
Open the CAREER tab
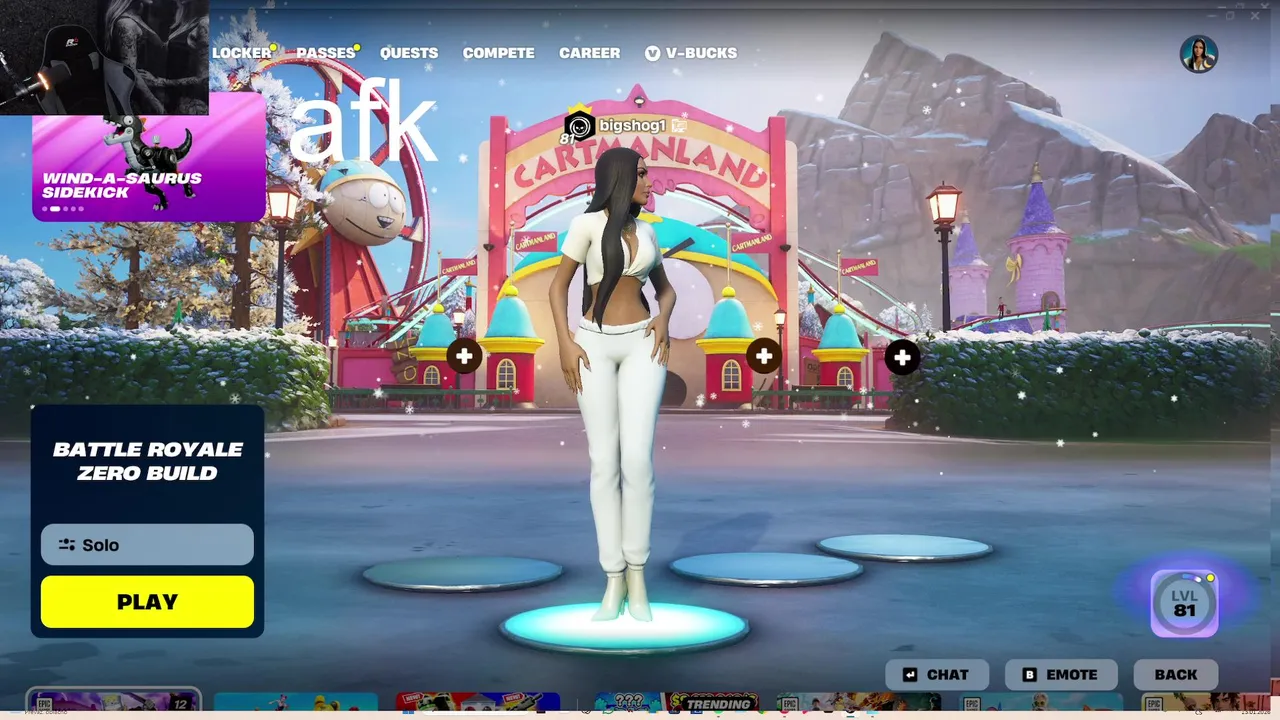pyautogui.click(x=589, y=53)
